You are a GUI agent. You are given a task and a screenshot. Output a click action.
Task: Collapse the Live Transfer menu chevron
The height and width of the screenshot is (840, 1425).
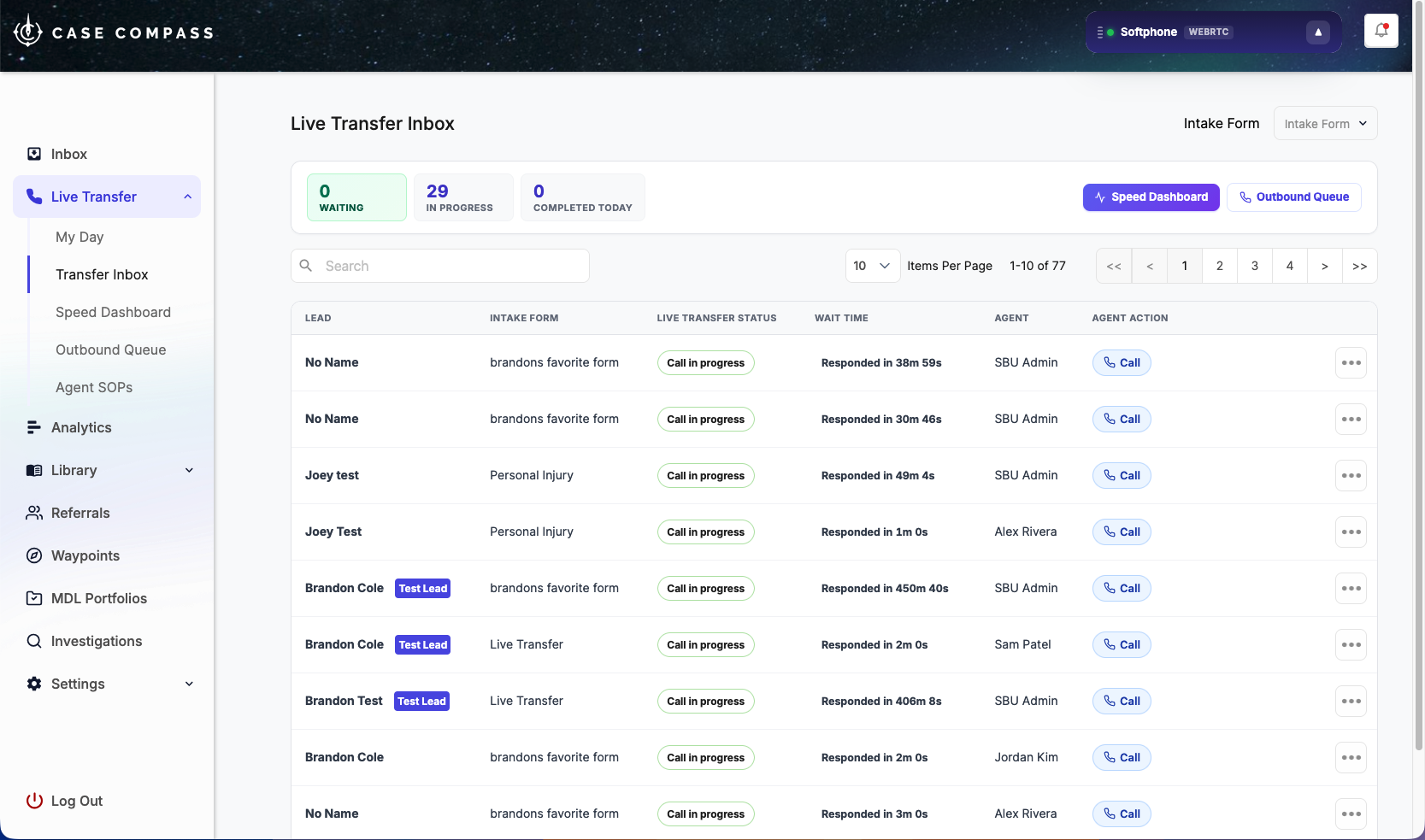click(x=187, y=197)
